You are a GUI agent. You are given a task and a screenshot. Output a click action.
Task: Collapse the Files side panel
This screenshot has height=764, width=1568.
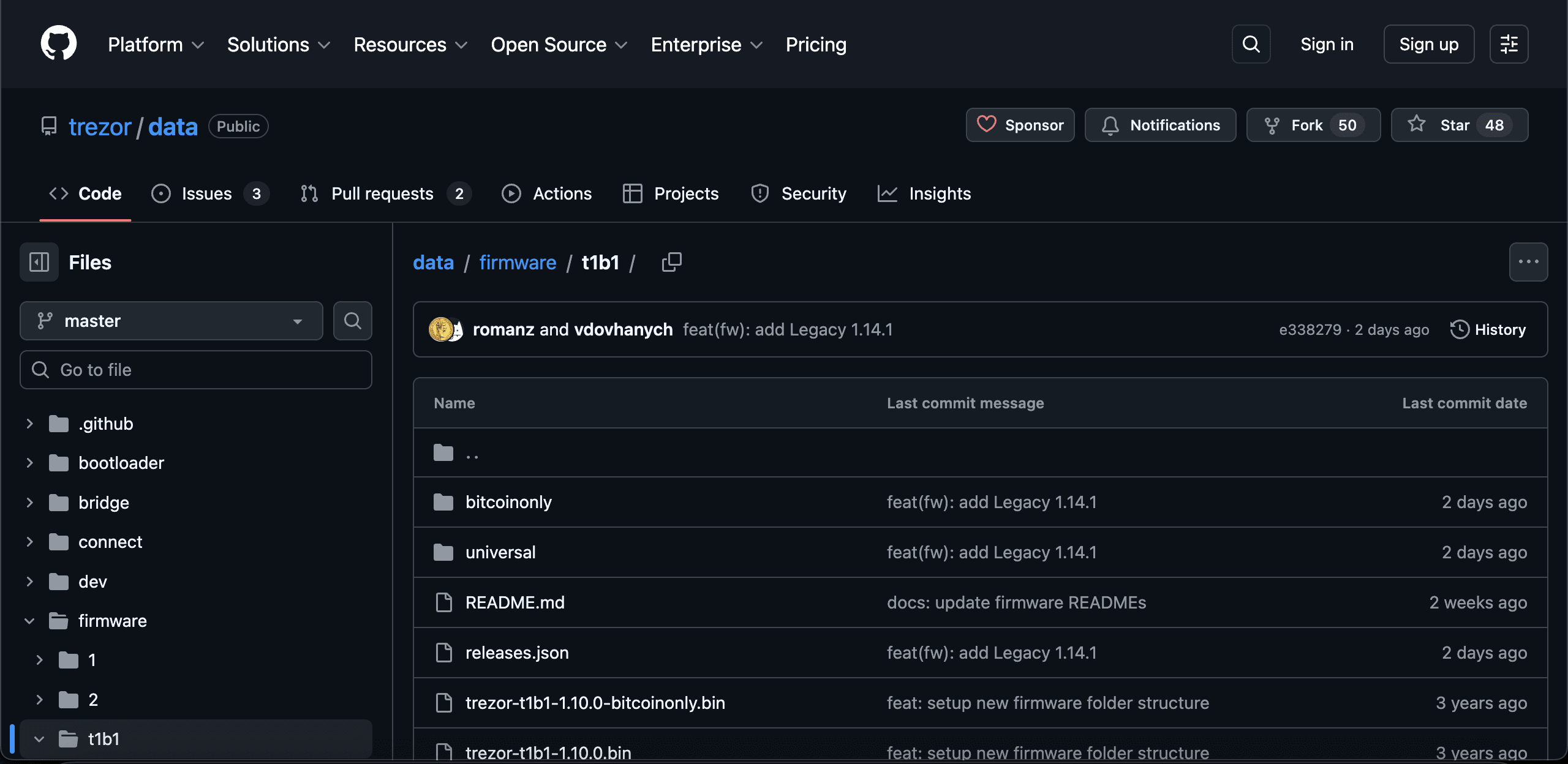pos(39,261)
